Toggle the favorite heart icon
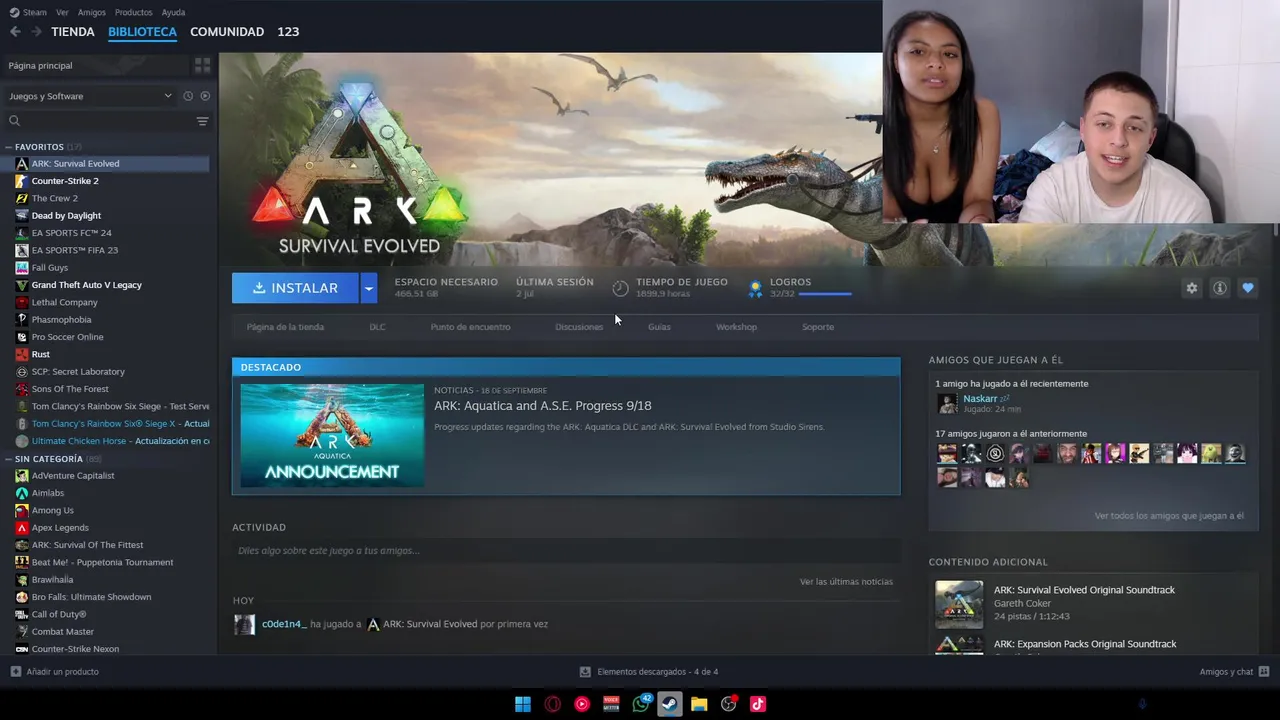Viewport: 1280px width, 720px height. [x=1248, y=288]
